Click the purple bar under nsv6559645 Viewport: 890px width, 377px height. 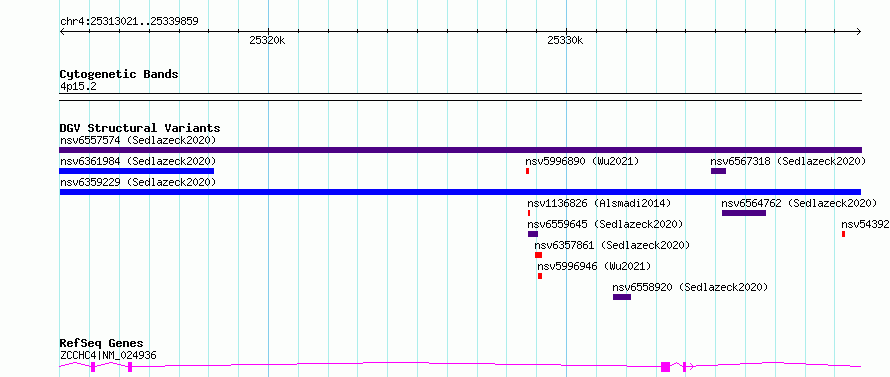[x=532, y=234]
